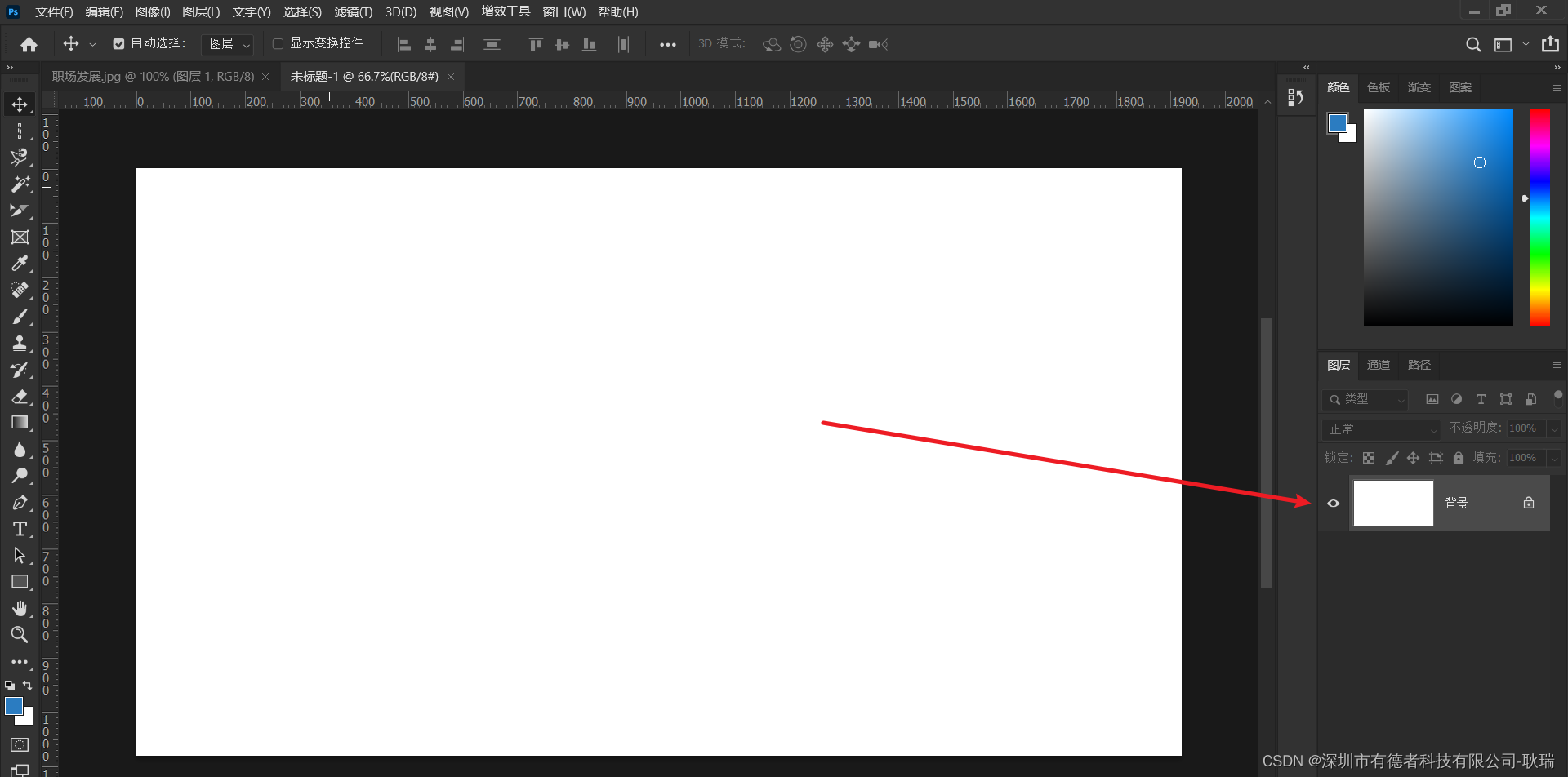
Task: Toggle type layer filter icon
Action: pyautogui.click(x=1481, y=399)
